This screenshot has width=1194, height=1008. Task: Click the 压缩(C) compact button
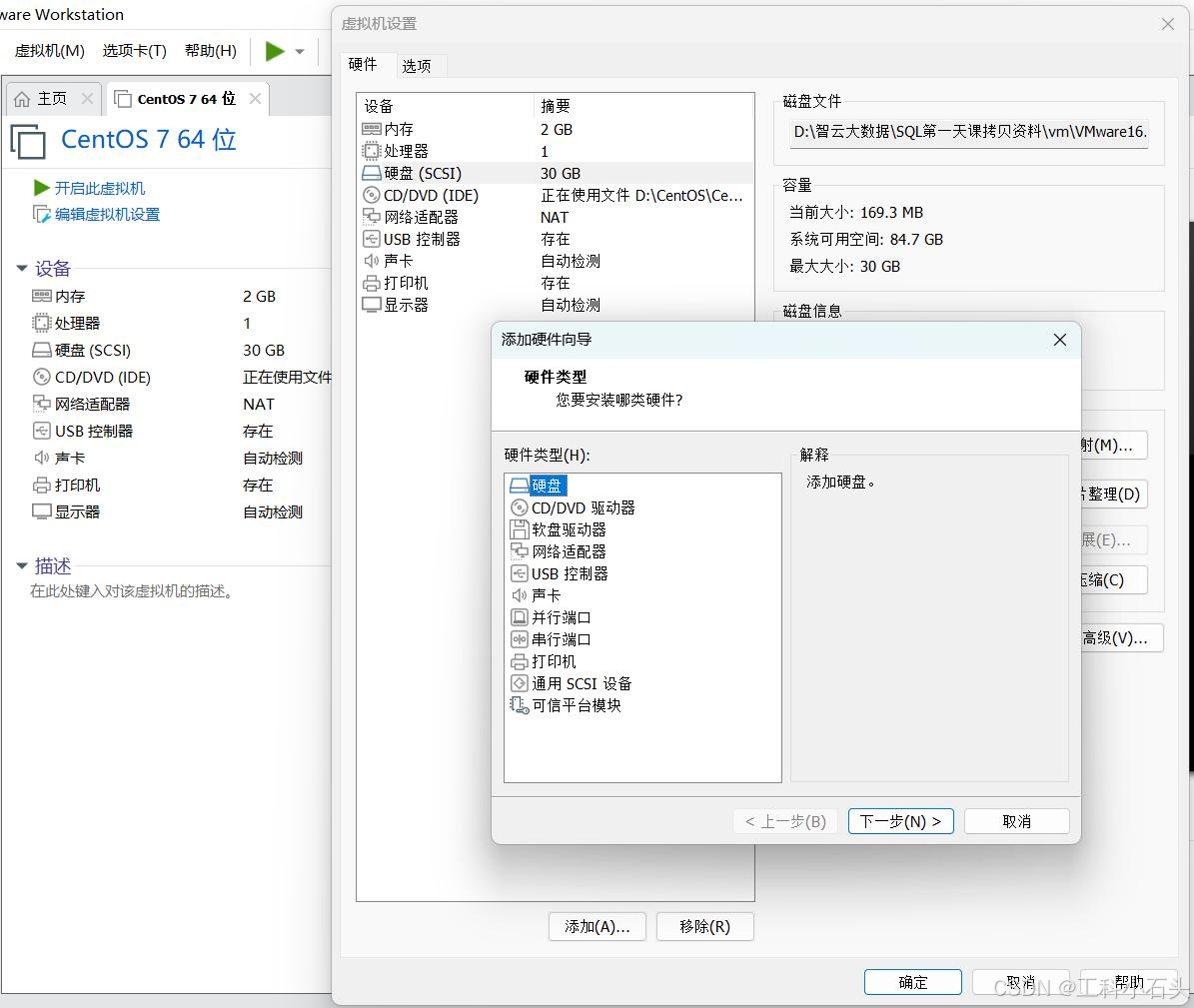1113,580
